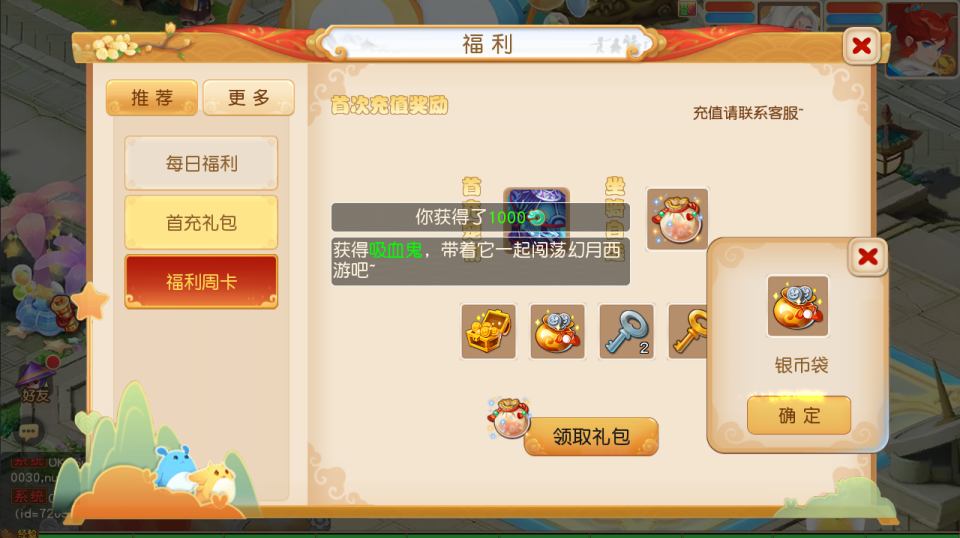This screenshot has height=538, width=960.
Task: Close the 福利 welfare window
Action: [861, 45]
